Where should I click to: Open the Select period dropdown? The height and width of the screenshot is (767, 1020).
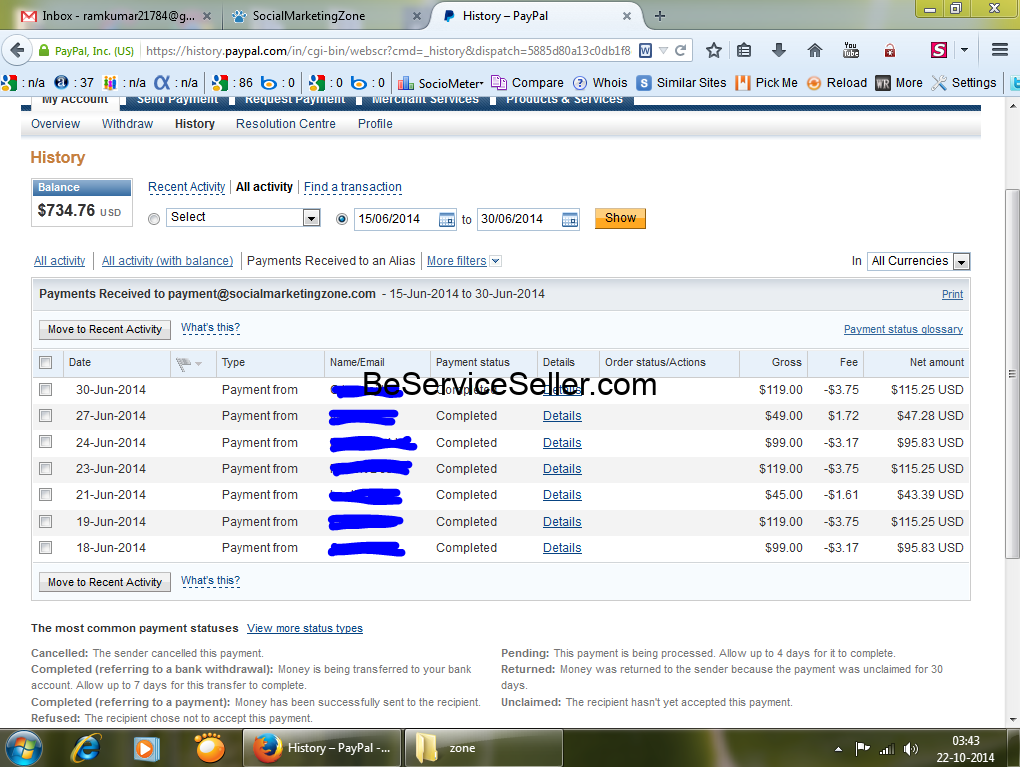[243, 217]
